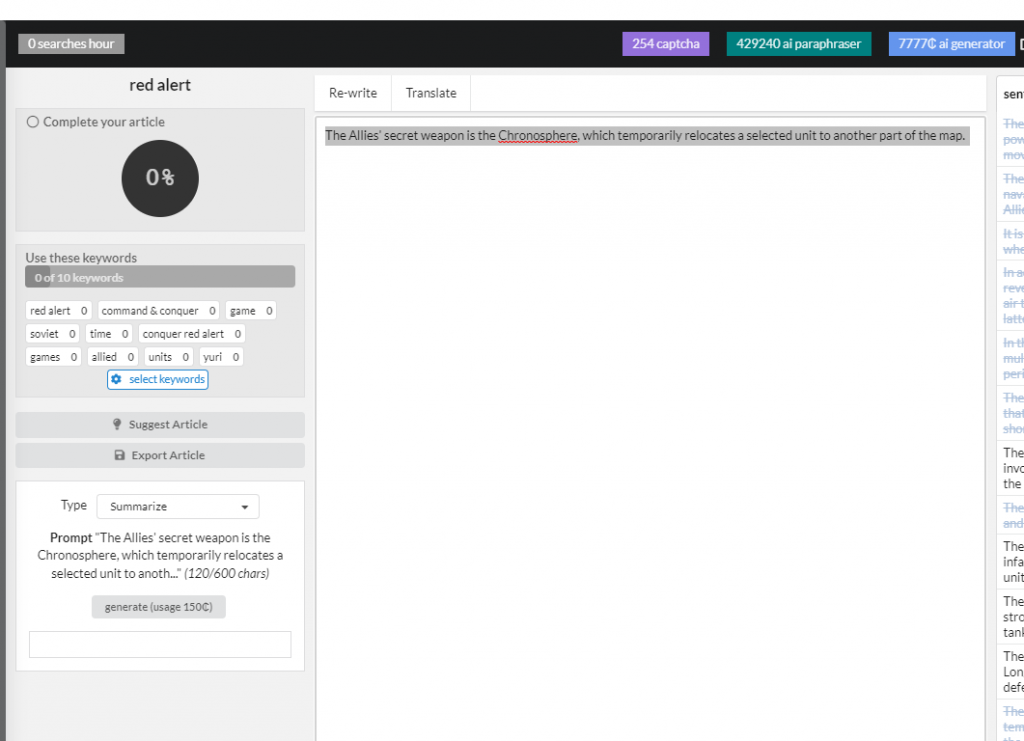This screenshot has height=741, width=1024.
Task: Open the Type dropdown showing Summarize
Action: (178, 507)
